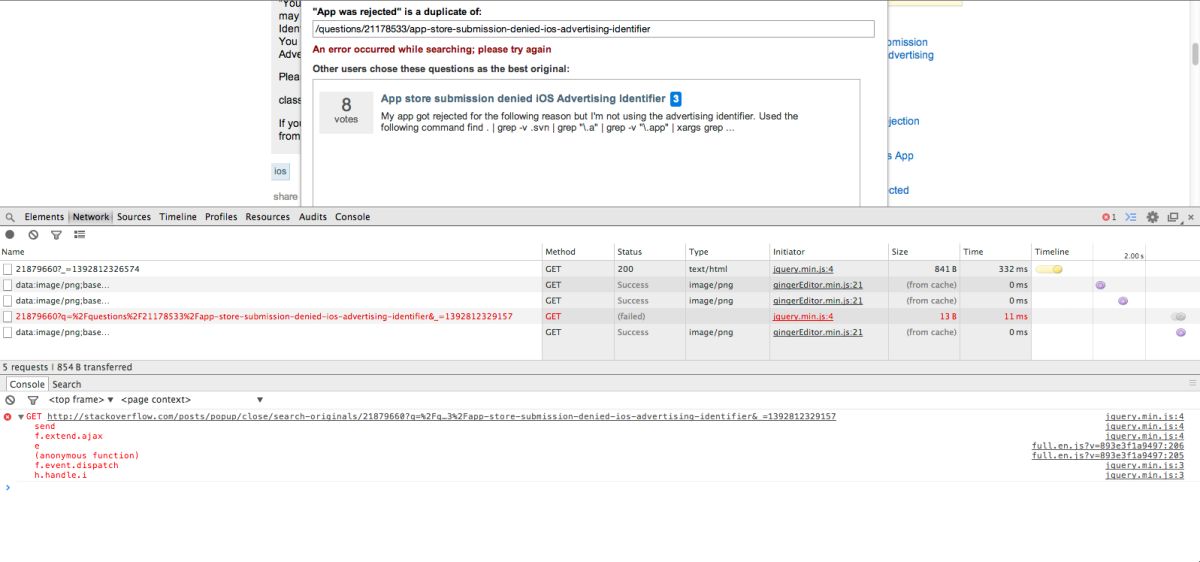Click the red error count indicator

[1108, 217]
